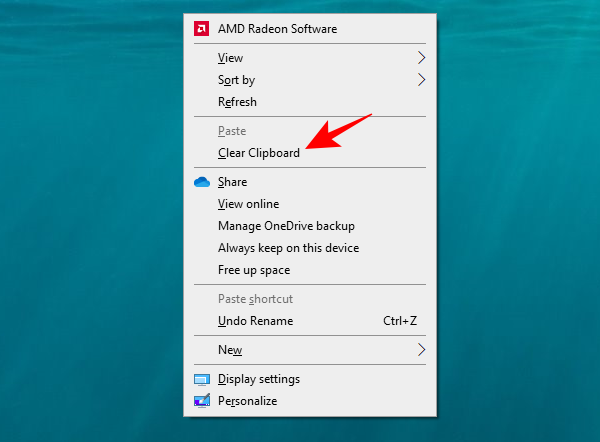Viewport: 600px width, 442px height.
Task: Click the OneDrive cloud icon
Action: pos(202,182)
